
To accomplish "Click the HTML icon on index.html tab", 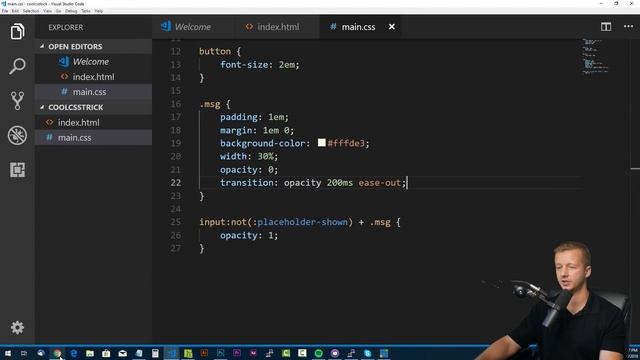I will pyautogui.click(x=249, y=27).
